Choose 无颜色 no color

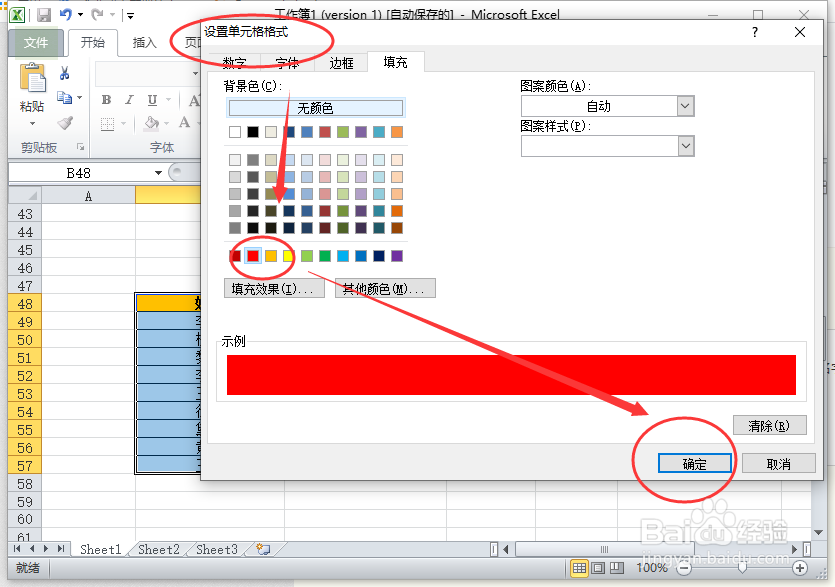[x=315, y=108]
